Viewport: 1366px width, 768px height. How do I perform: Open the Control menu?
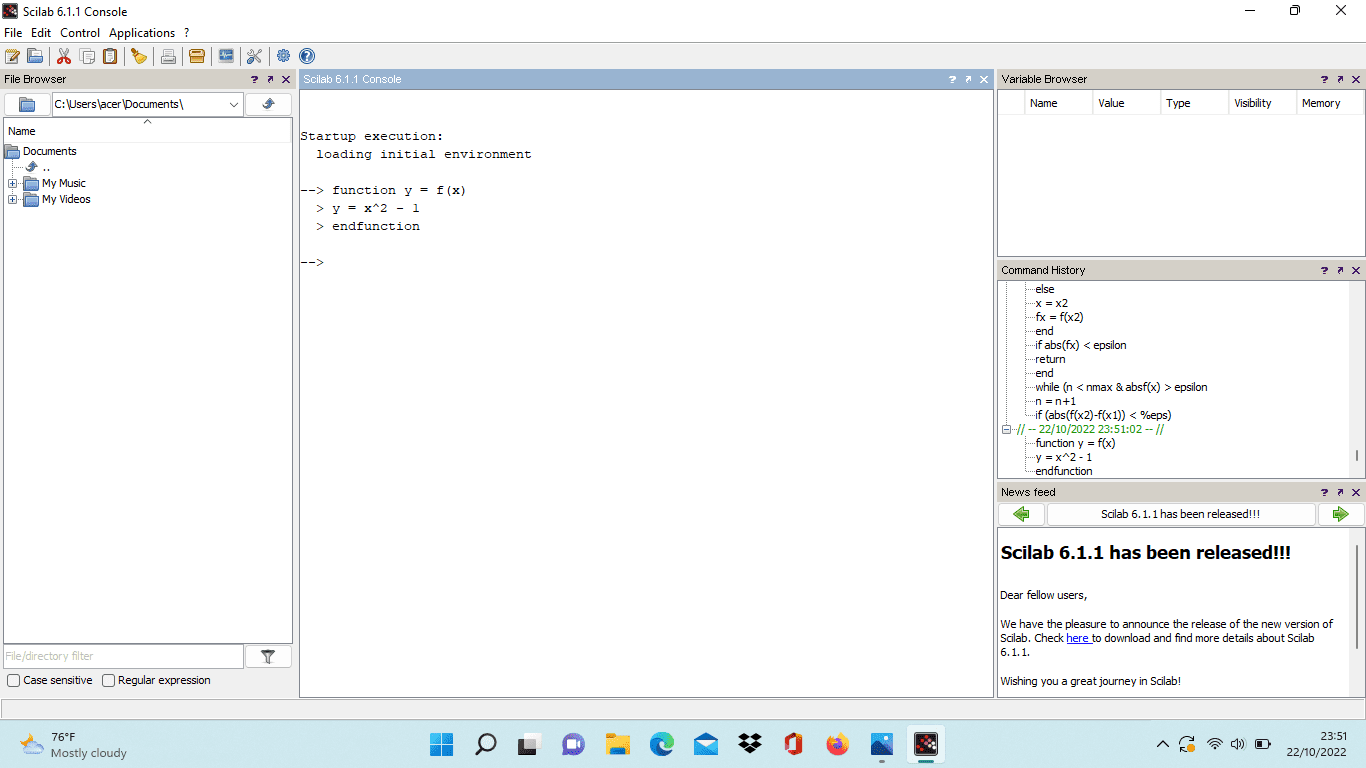[80, 33]
